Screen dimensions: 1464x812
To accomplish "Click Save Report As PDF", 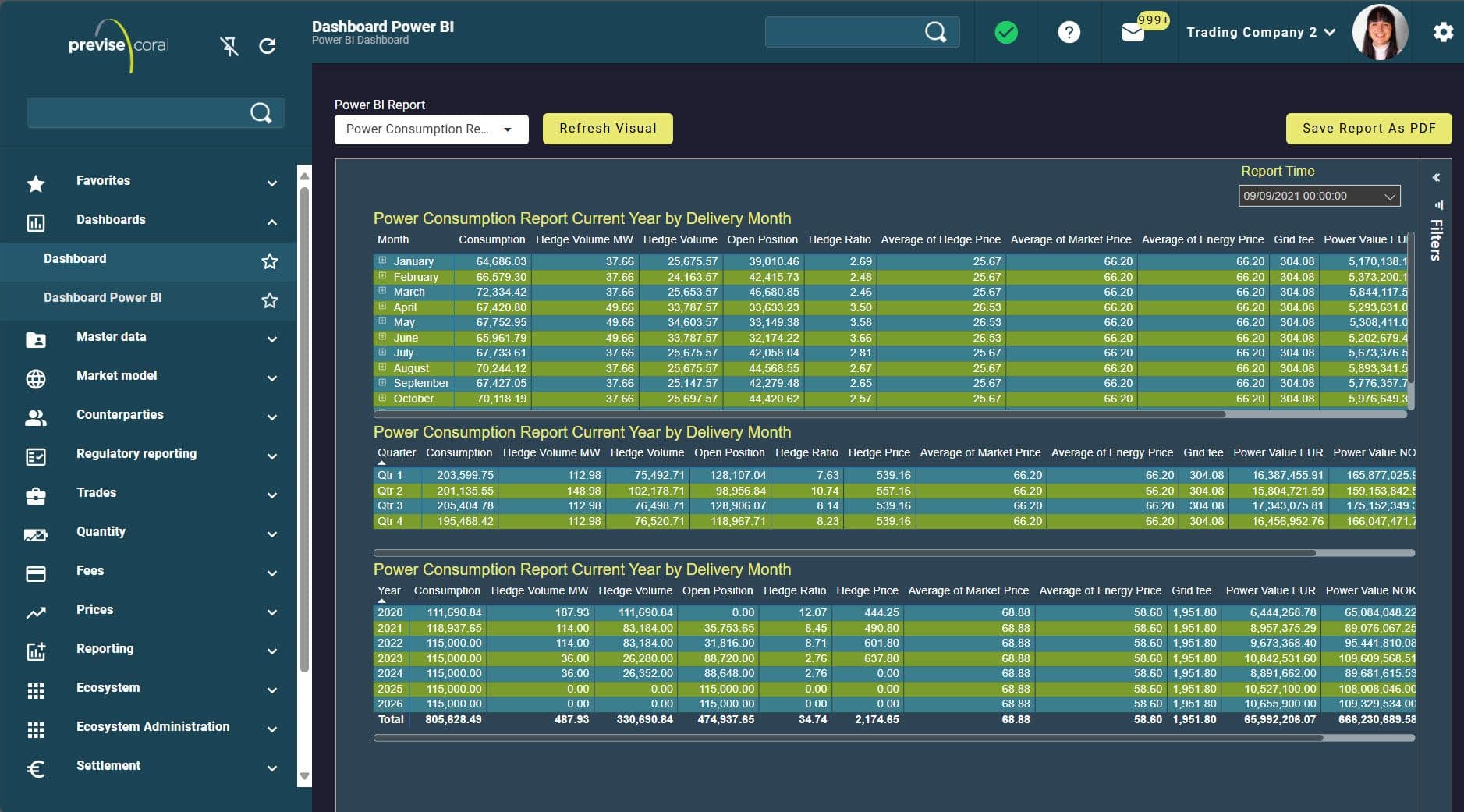I will [1368, 128].
